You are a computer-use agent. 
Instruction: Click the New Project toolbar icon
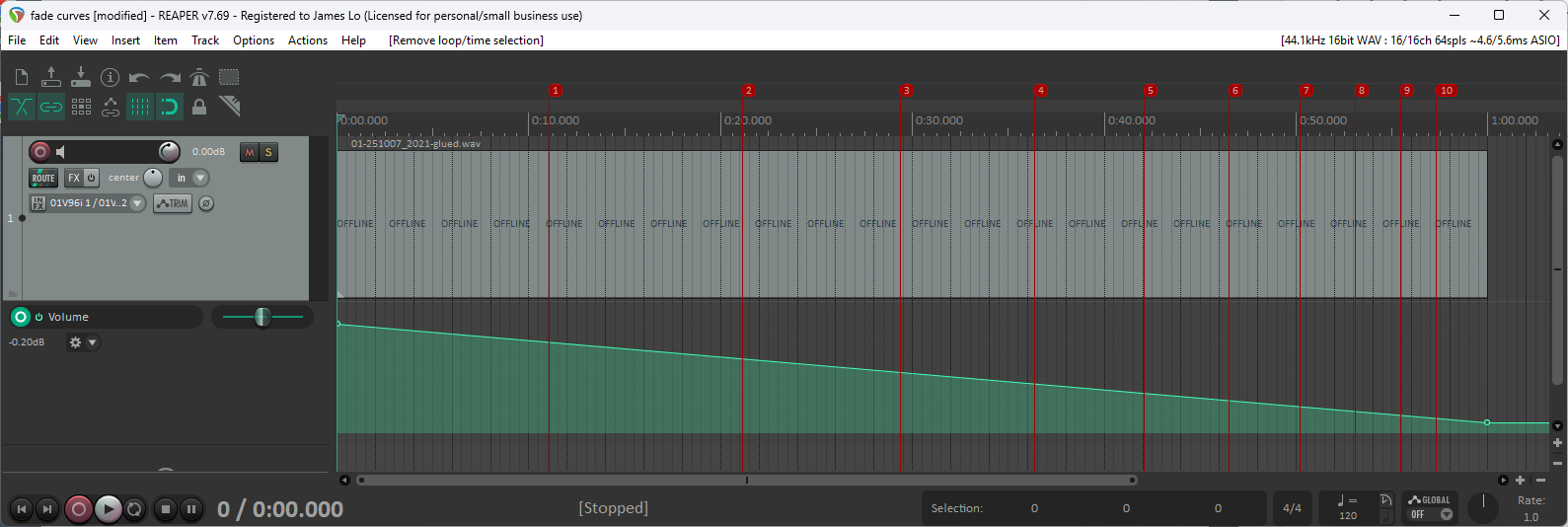(x=22, y=77)
